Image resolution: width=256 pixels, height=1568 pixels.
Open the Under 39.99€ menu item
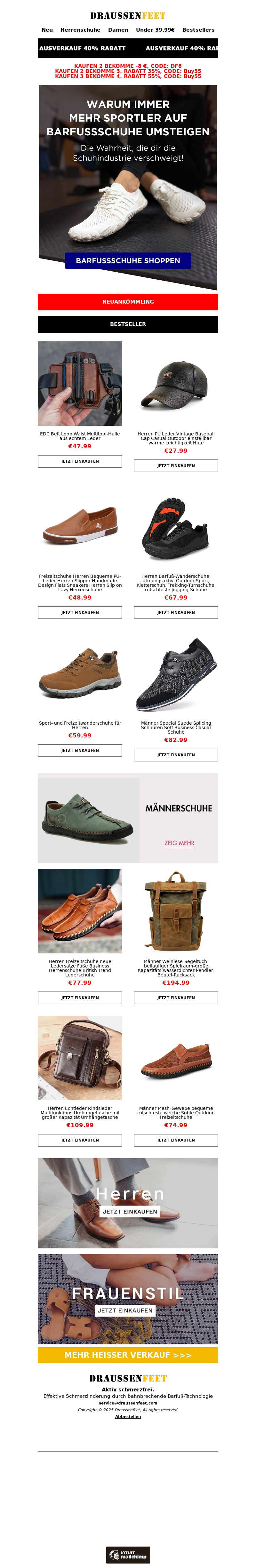coord(156,30)
